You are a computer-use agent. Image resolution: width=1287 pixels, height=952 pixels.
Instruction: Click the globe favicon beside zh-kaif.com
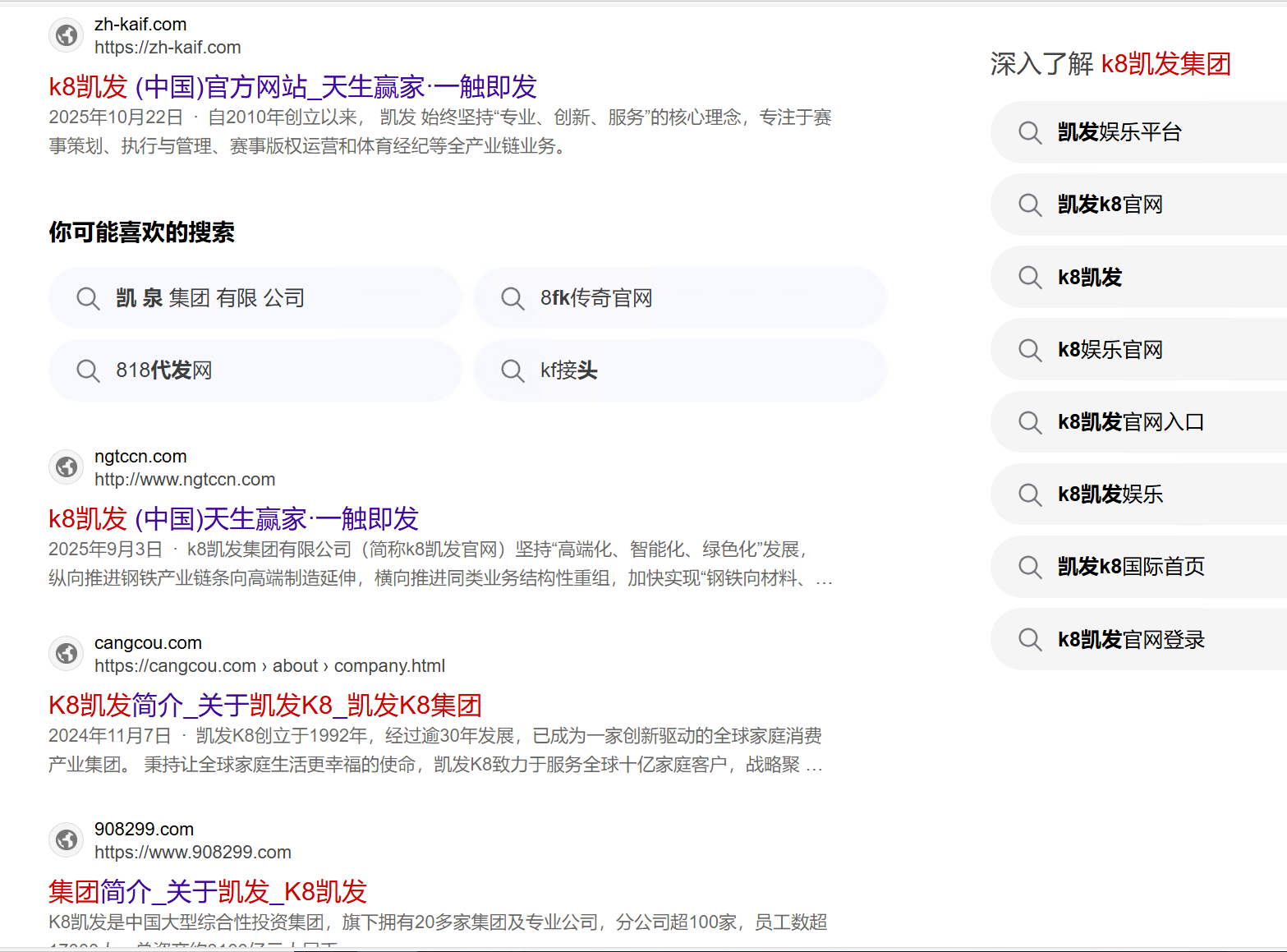(x=67, y=35)
